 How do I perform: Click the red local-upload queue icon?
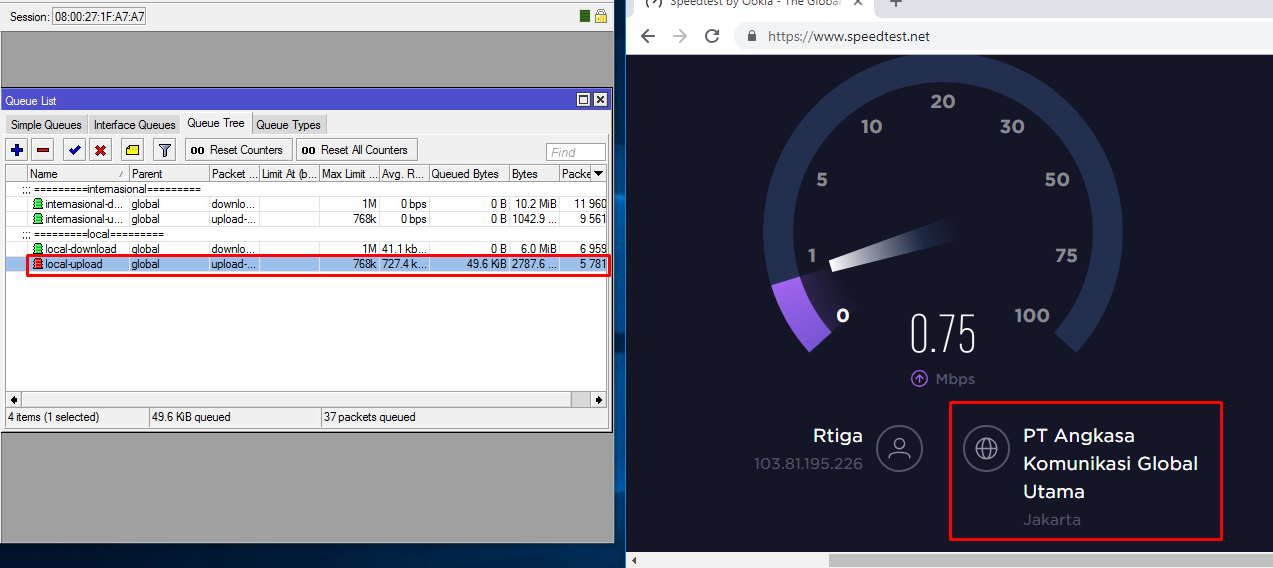click(x=38, y=264)
